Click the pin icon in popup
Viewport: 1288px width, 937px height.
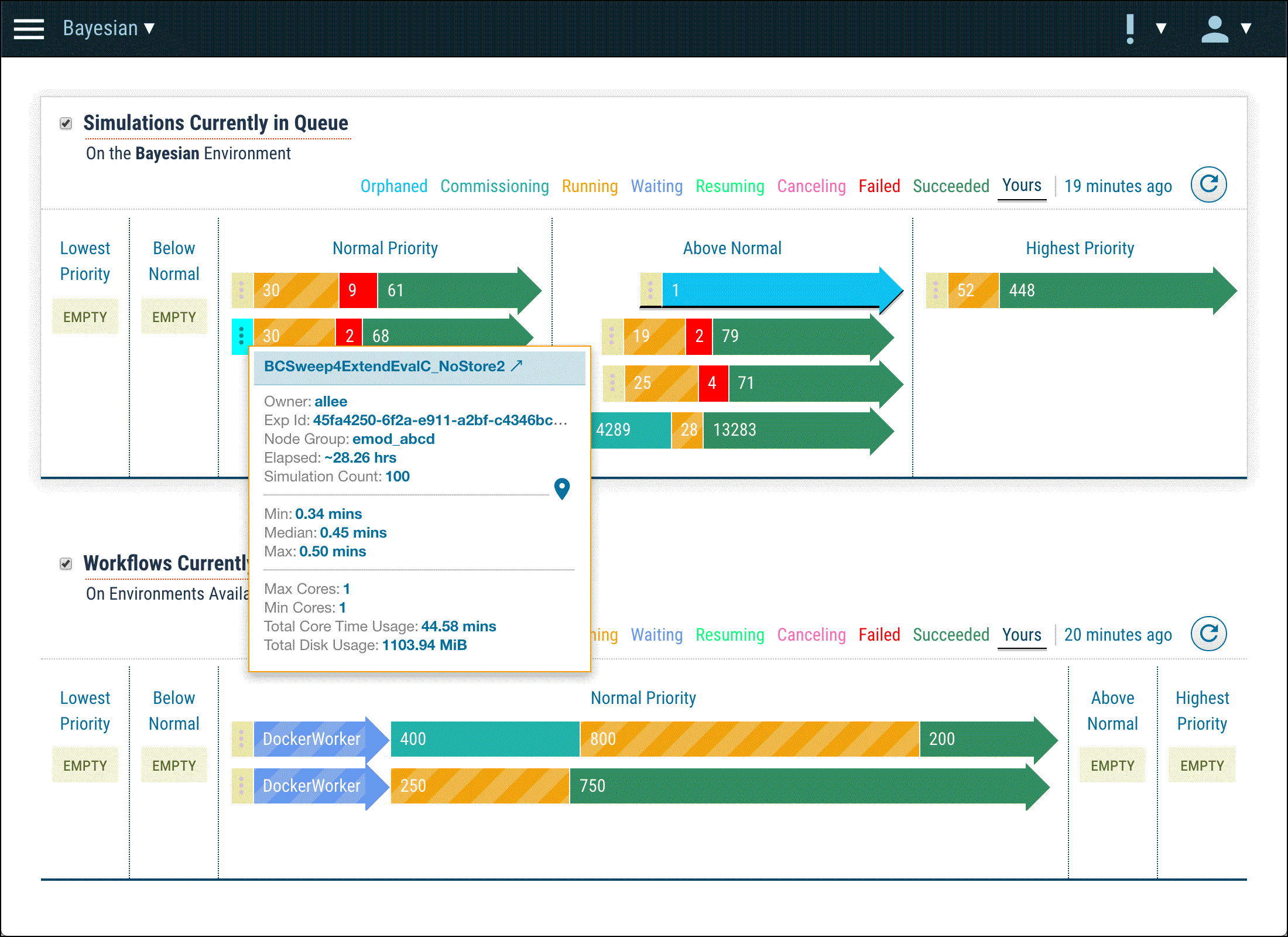coord(561,488)
